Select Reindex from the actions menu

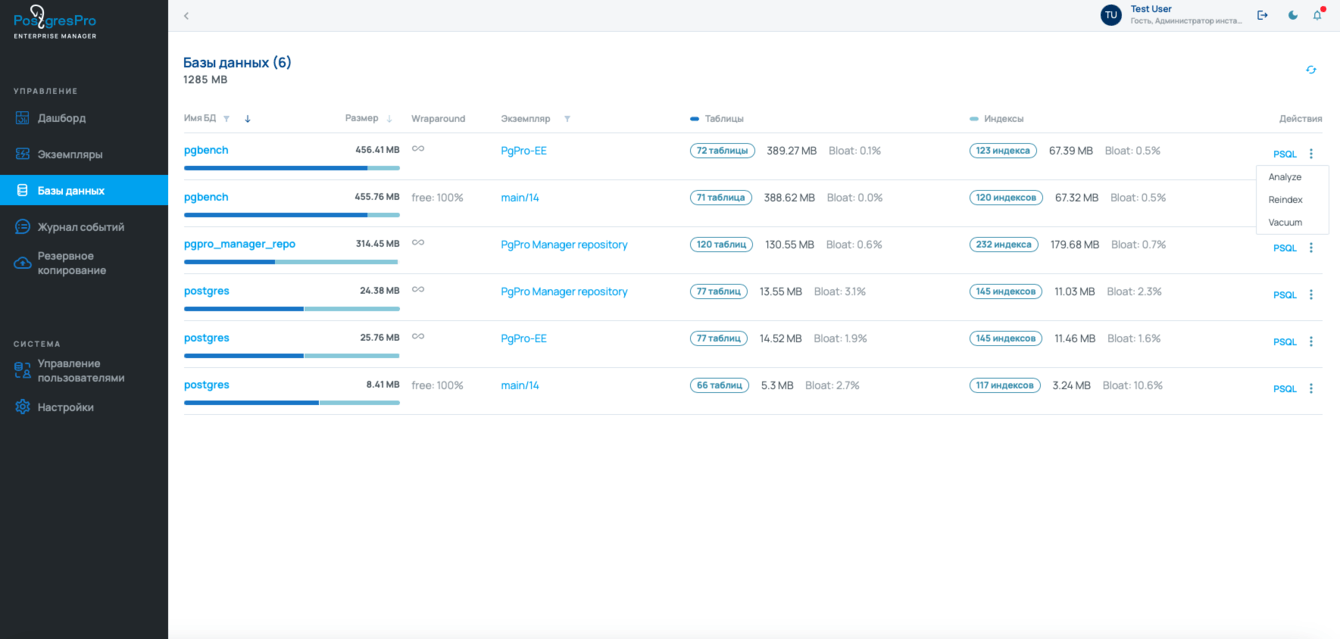point(1285,200)
